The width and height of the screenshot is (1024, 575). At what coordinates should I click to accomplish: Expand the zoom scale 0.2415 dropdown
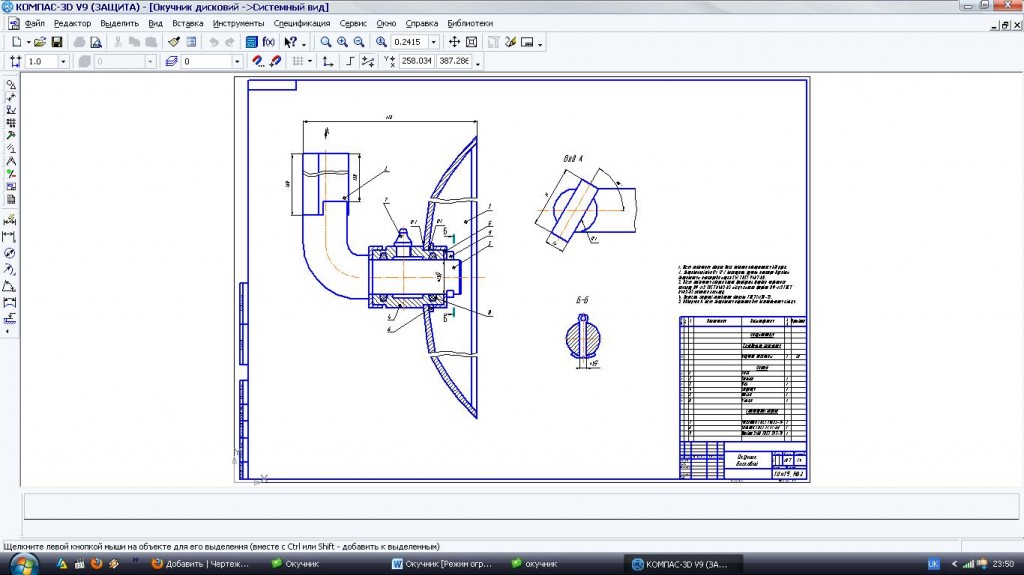(x=433, y=42)
